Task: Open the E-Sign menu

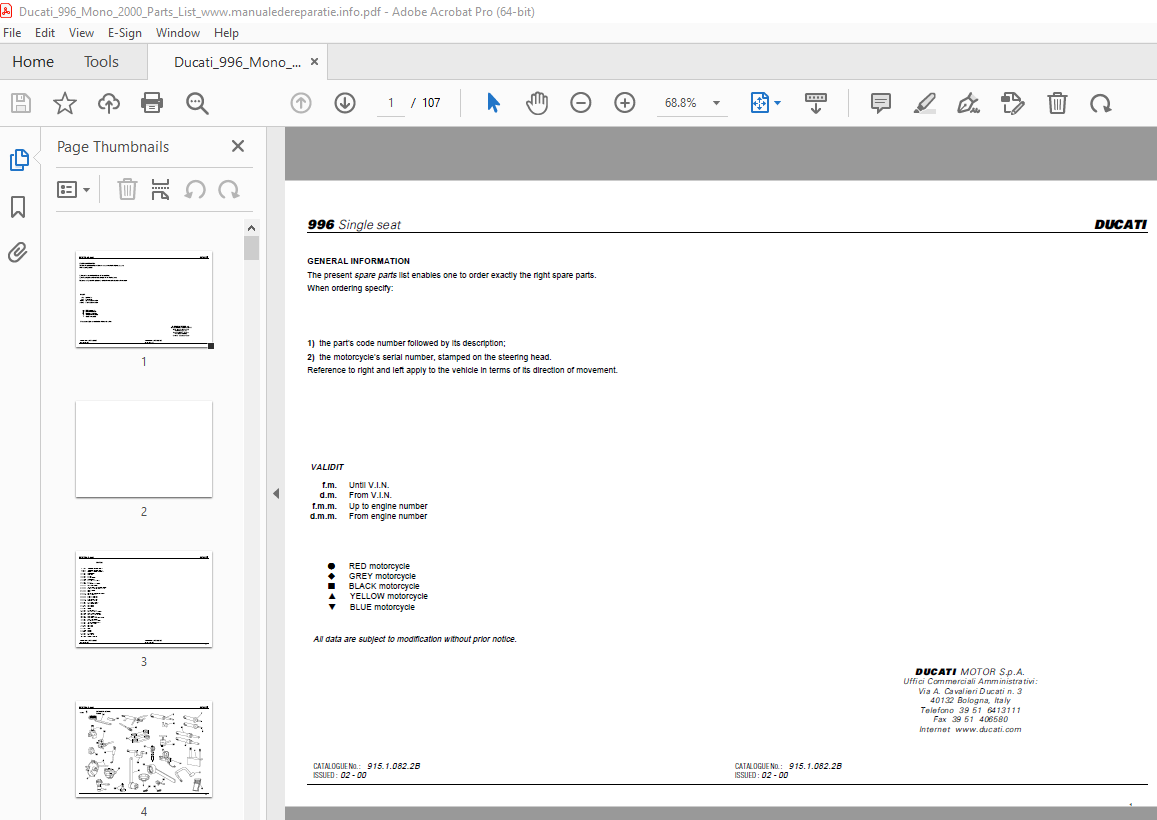Action: coord(125,32)
